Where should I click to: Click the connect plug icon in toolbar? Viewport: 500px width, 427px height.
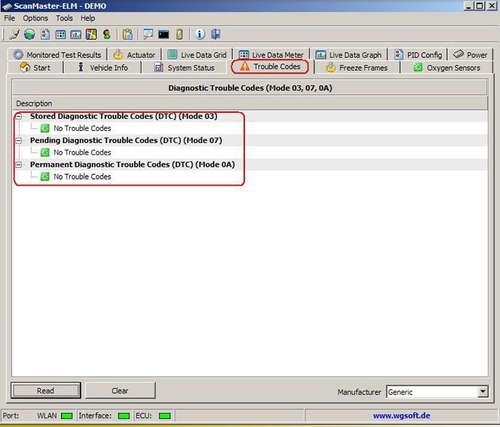14,34
